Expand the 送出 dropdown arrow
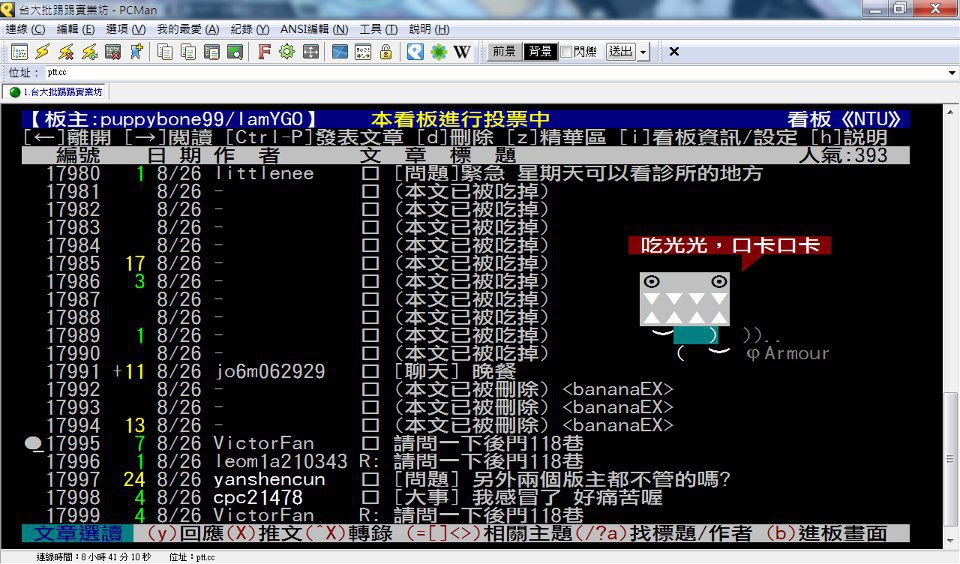The image size is (960, 564). tap(643, 52)
